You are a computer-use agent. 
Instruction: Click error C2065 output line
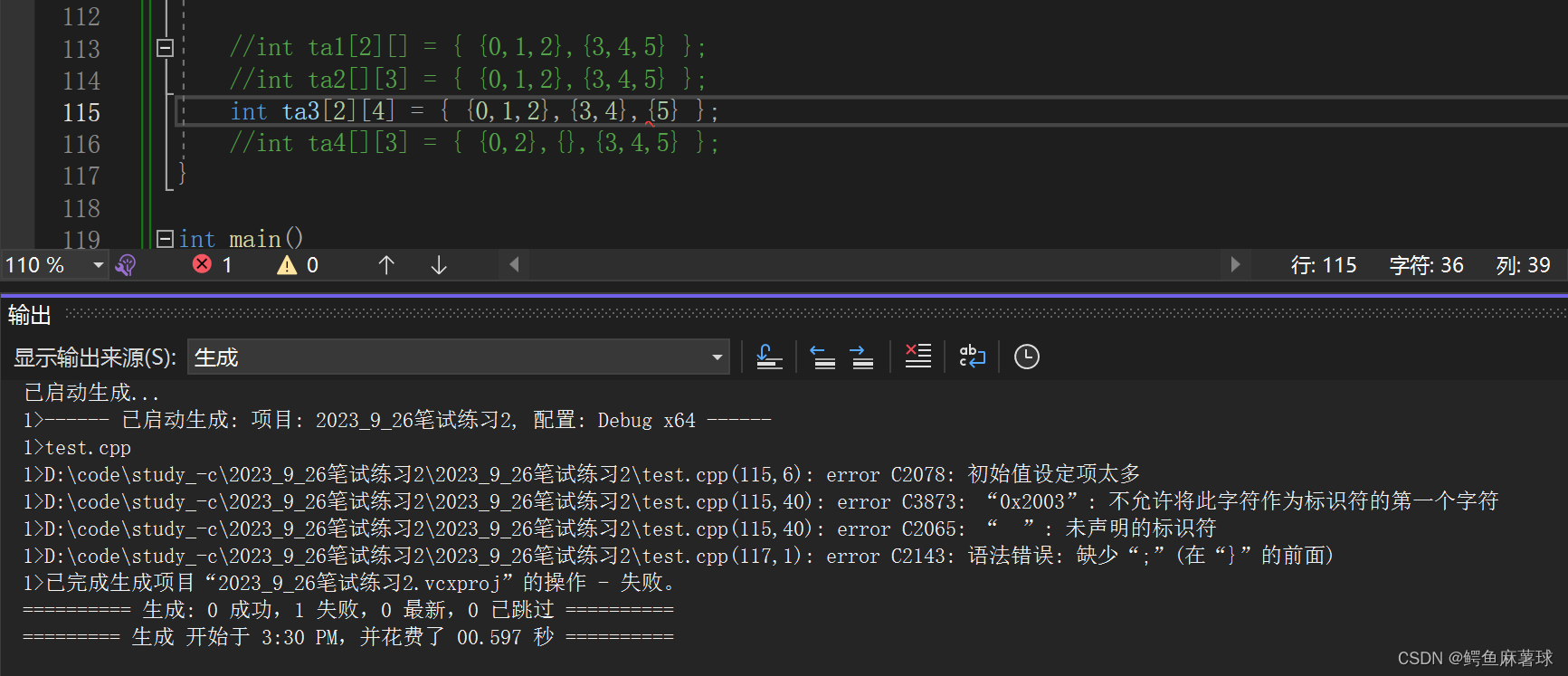[x=620, y=528]
